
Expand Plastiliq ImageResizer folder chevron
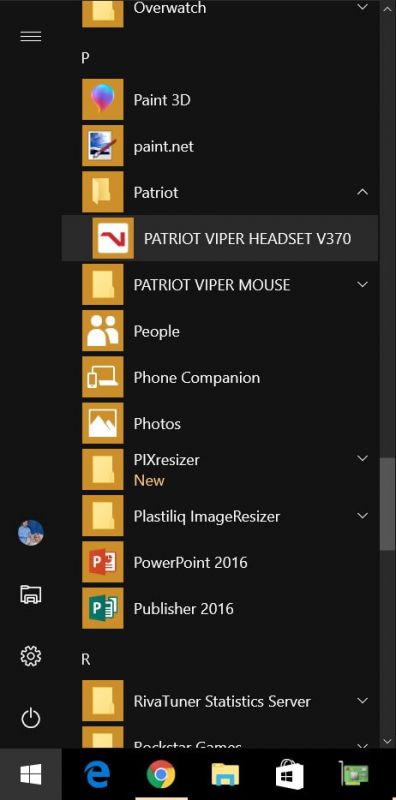(x=363, y=515)
